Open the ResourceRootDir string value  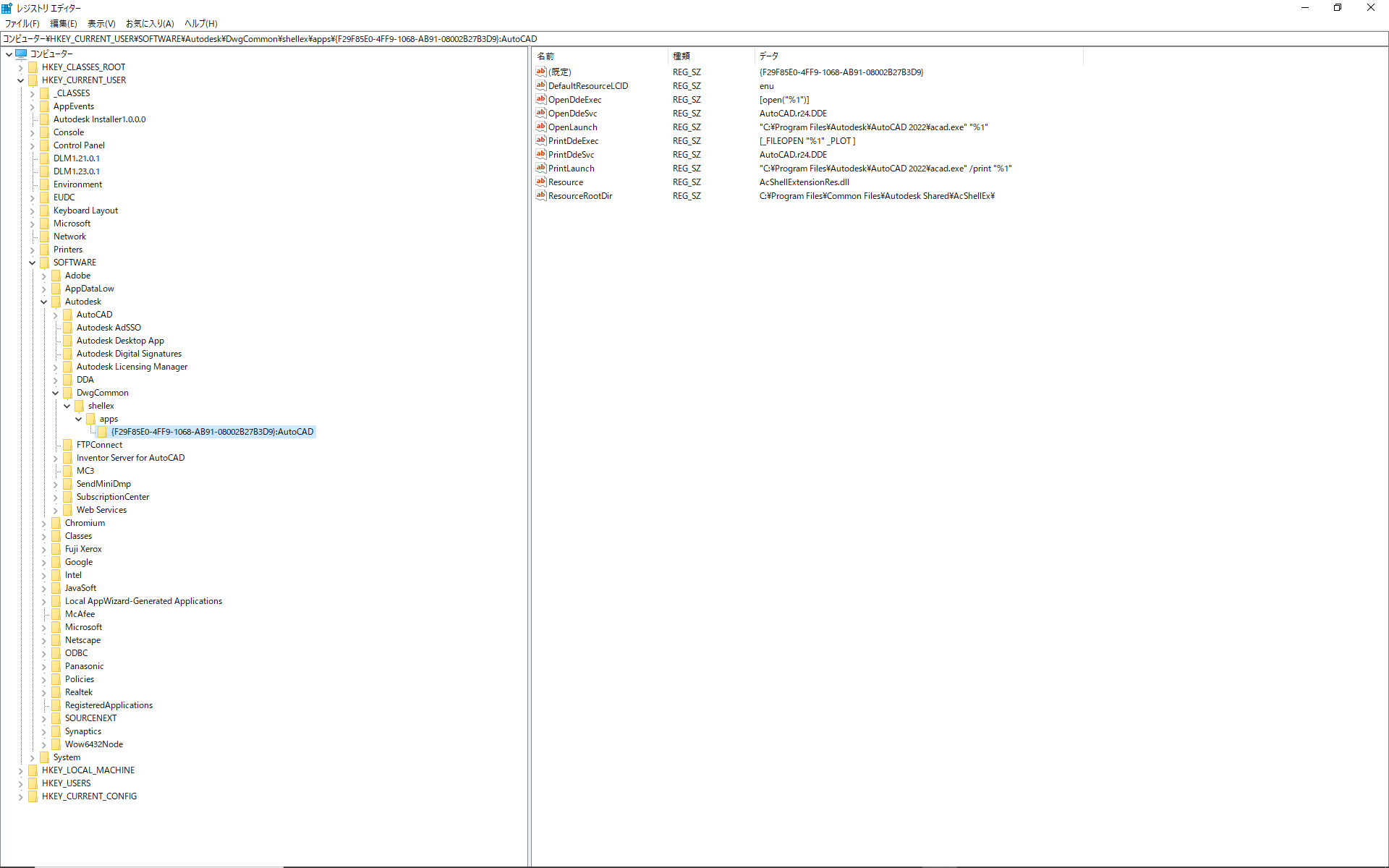[x=579, y=195]
